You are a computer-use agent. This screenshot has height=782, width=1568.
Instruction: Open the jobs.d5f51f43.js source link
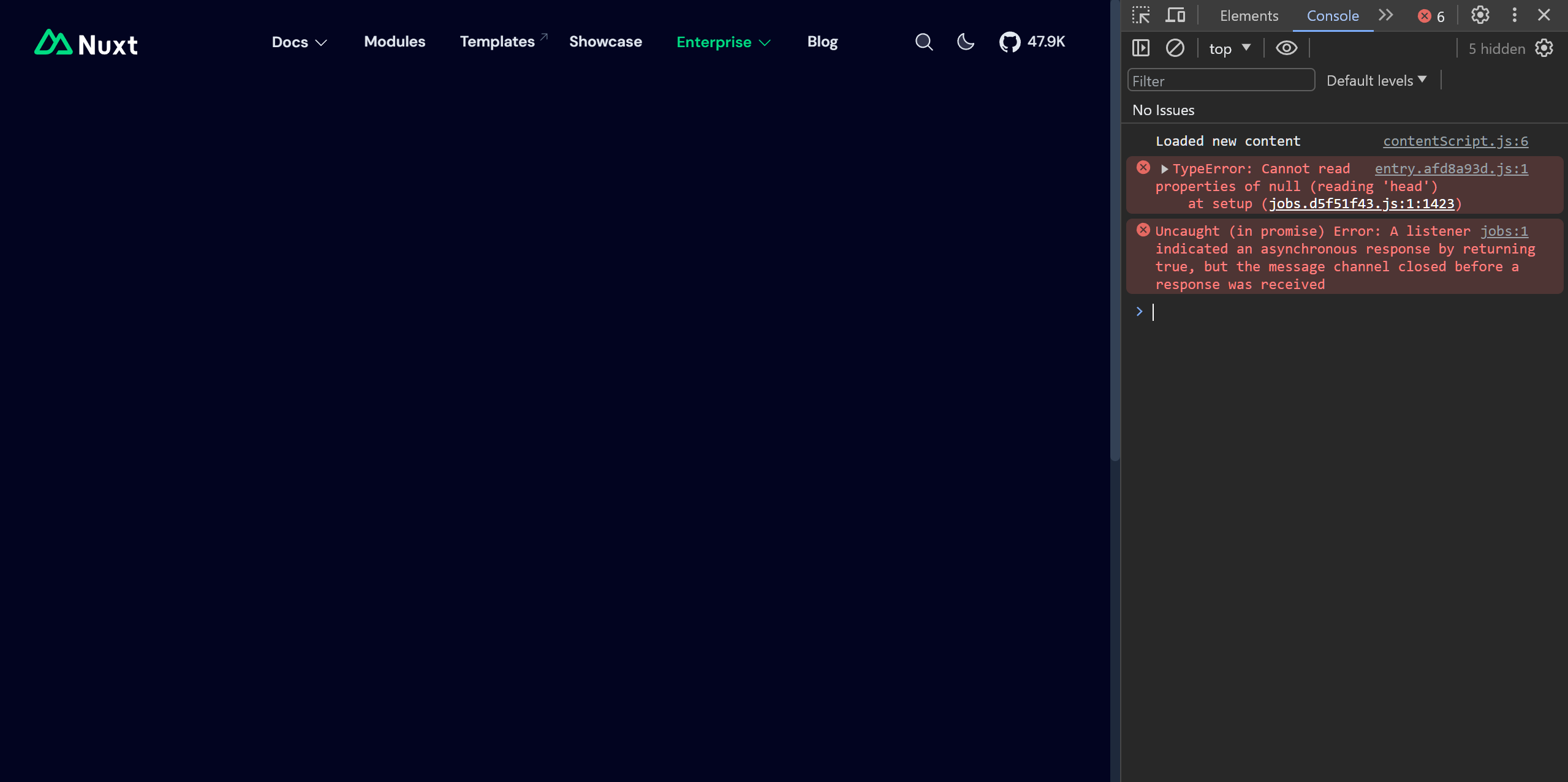coord(1363,203)
